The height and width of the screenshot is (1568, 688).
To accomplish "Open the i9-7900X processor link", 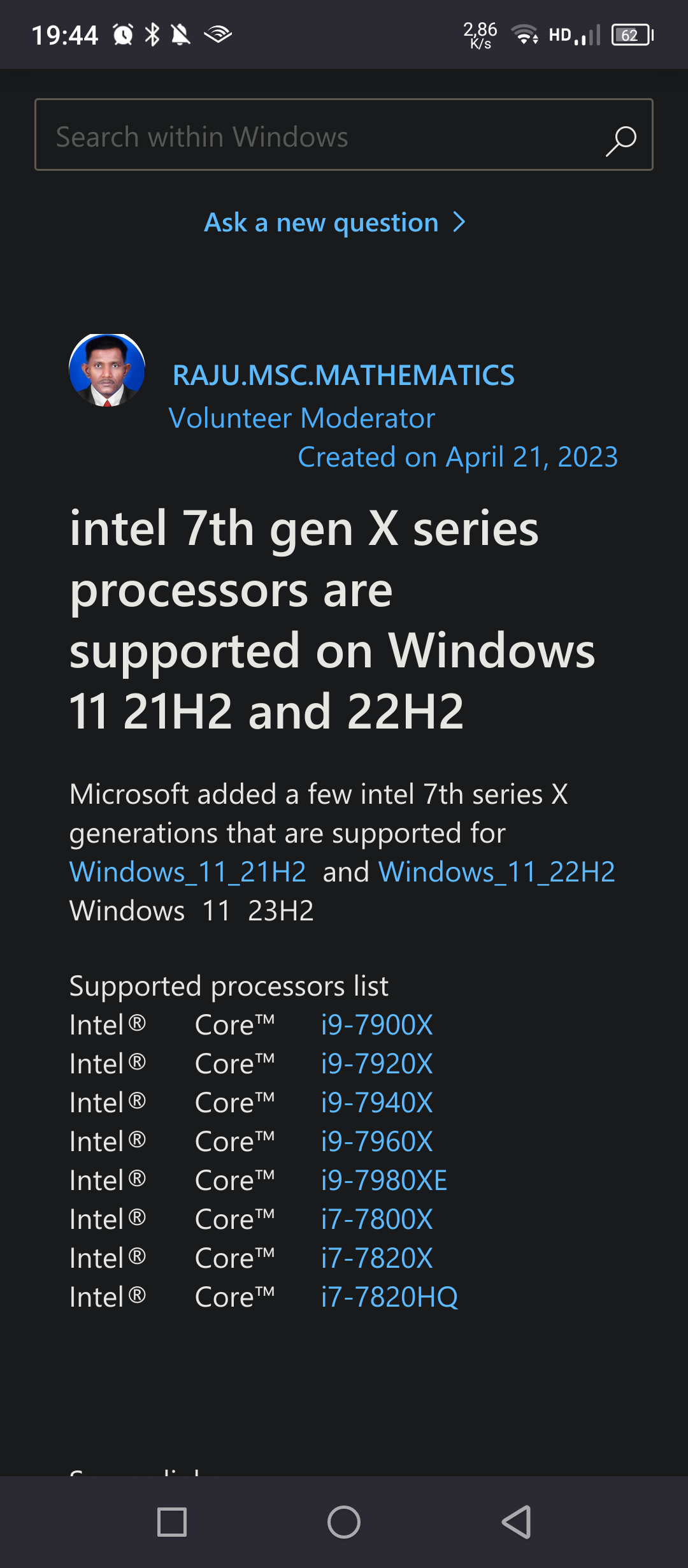I will (x=376, y=1025).
